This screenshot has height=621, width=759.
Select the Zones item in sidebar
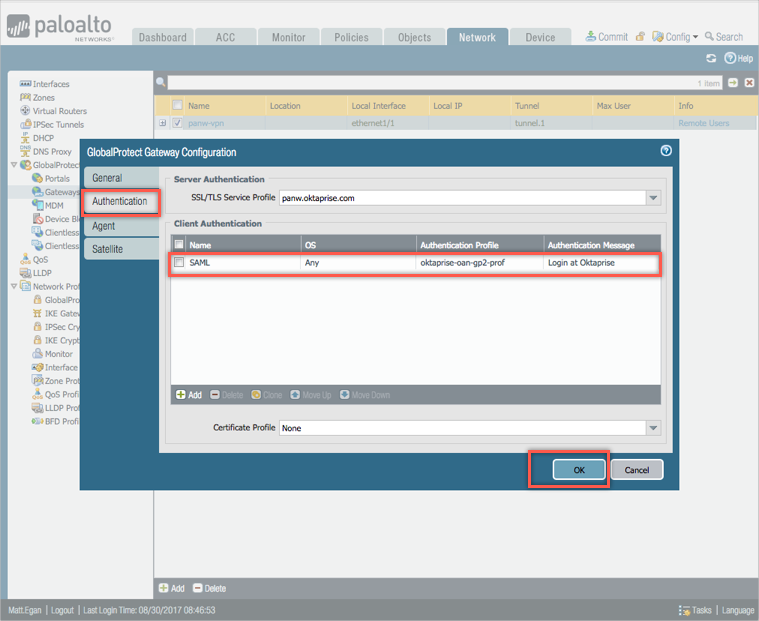pyautogui.click(x=44, y=98)
